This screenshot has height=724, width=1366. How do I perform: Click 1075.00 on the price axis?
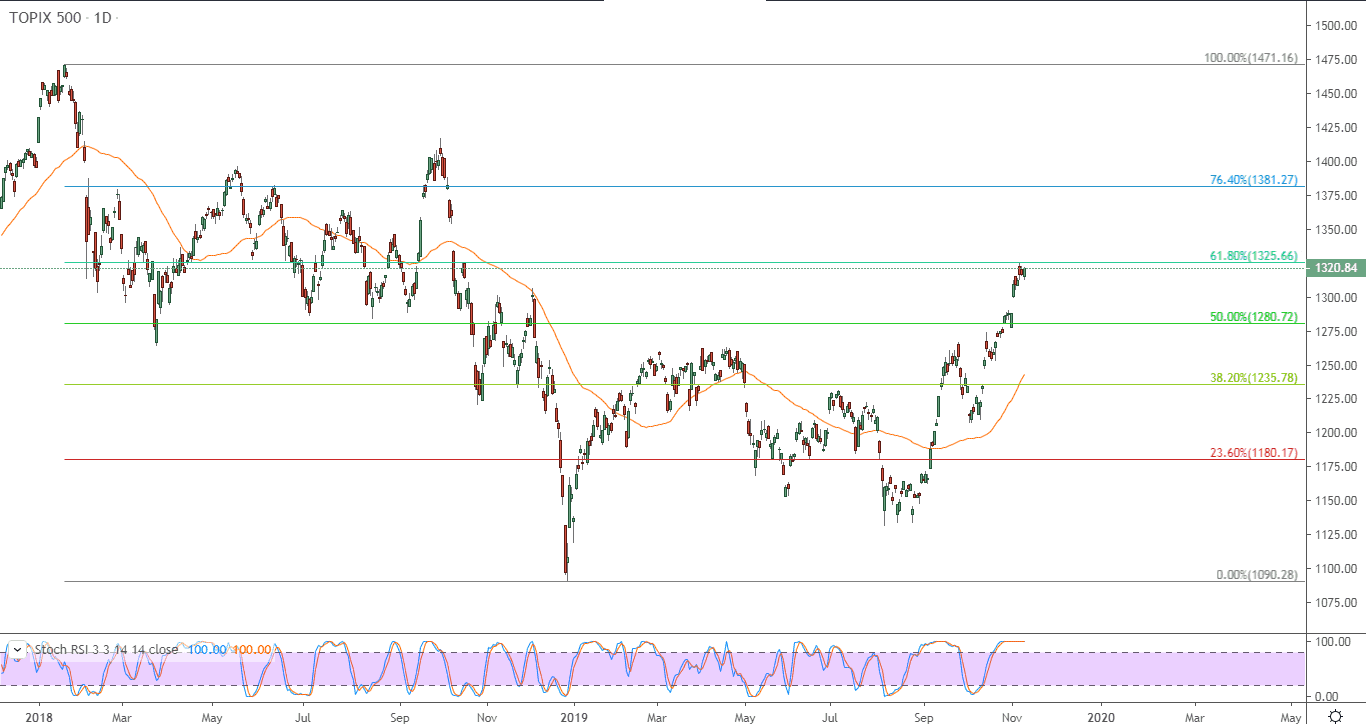click(1337, 602)
